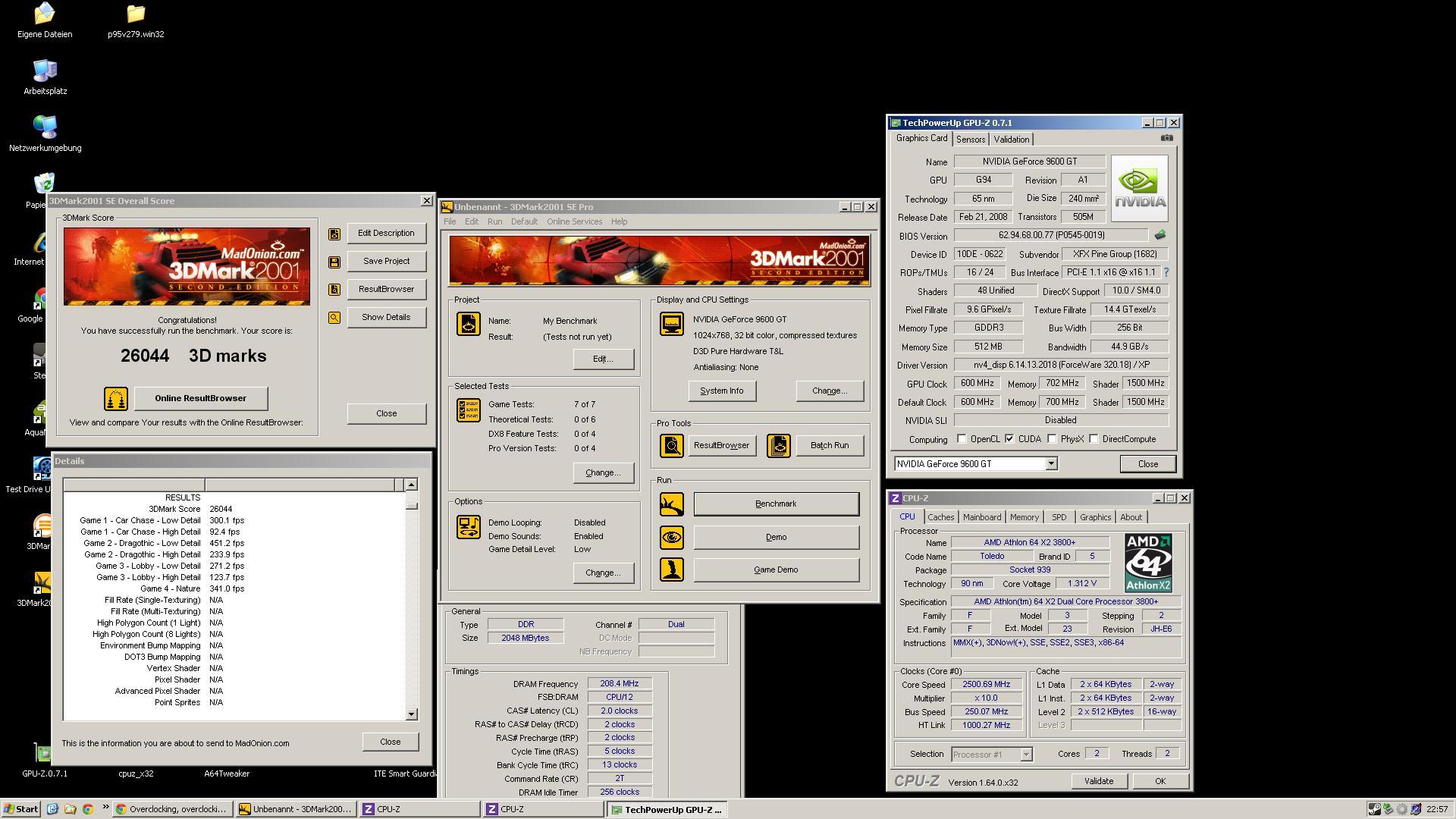Click the Batch Run button
The height and width of the screenshot is (819, 1456).
(x=829, y=446)
